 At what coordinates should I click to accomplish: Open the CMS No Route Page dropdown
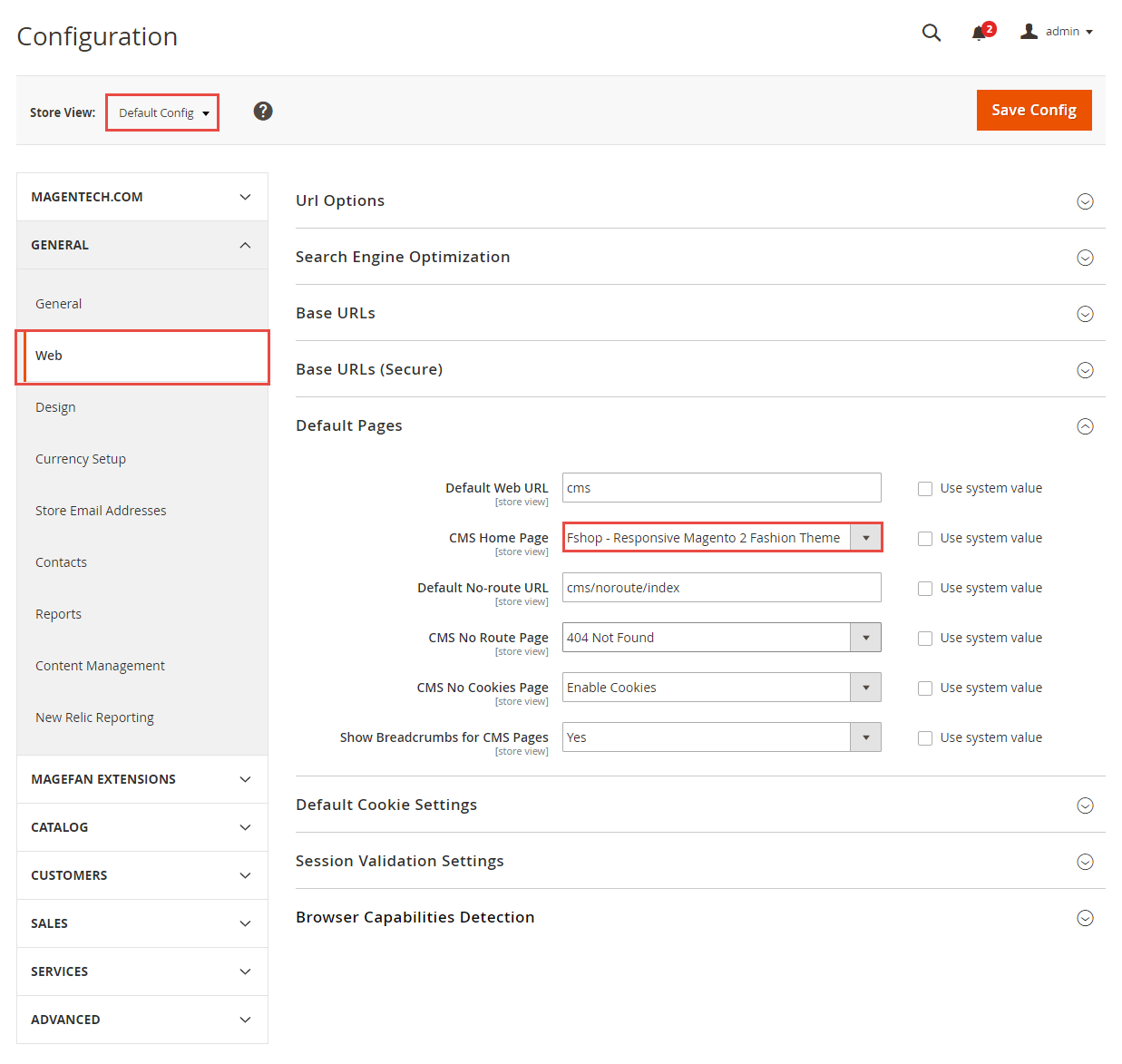tap(721, 638)
